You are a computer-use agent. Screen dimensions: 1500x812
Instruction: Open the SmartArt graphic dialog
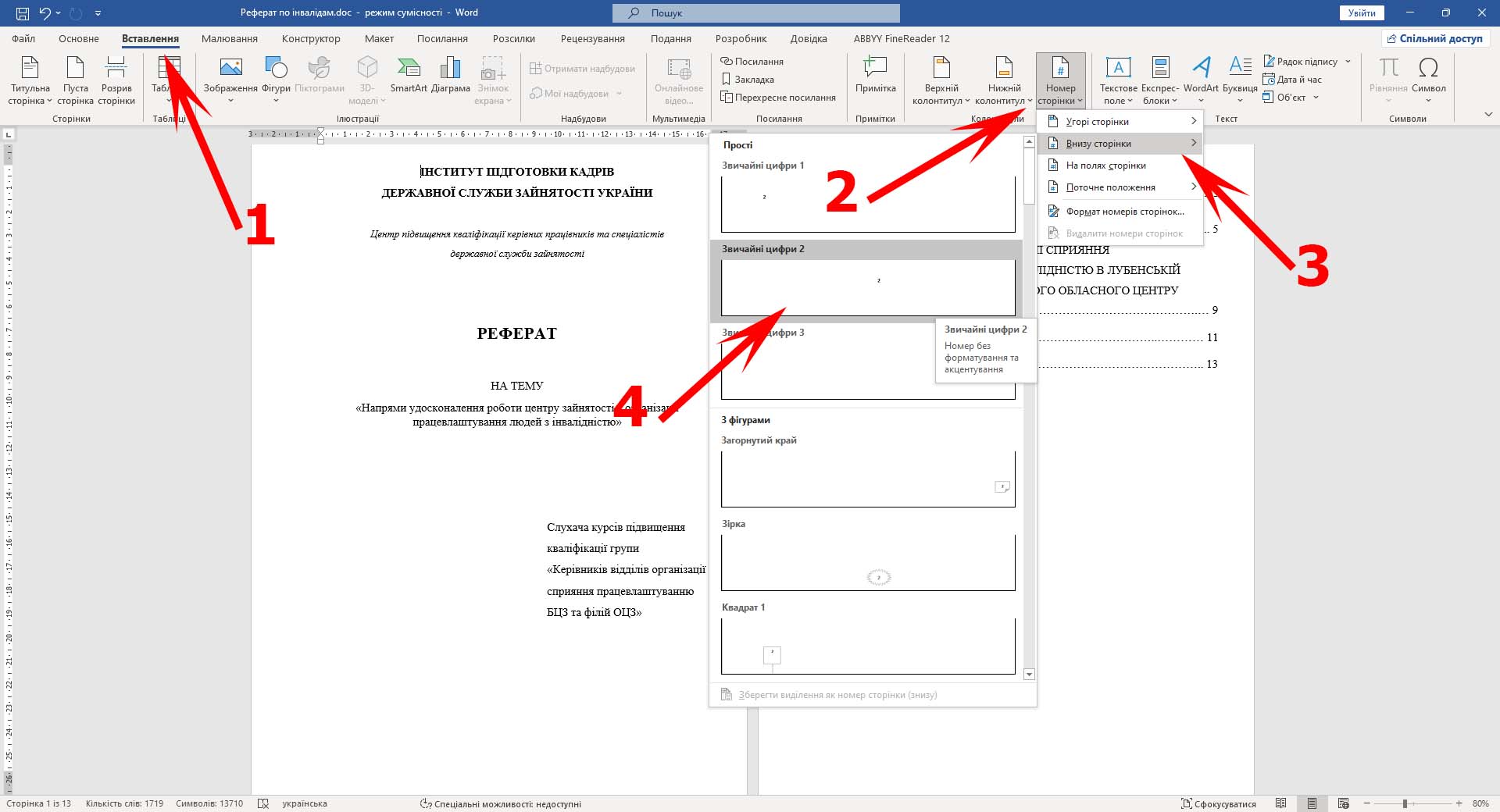point(409,75)
